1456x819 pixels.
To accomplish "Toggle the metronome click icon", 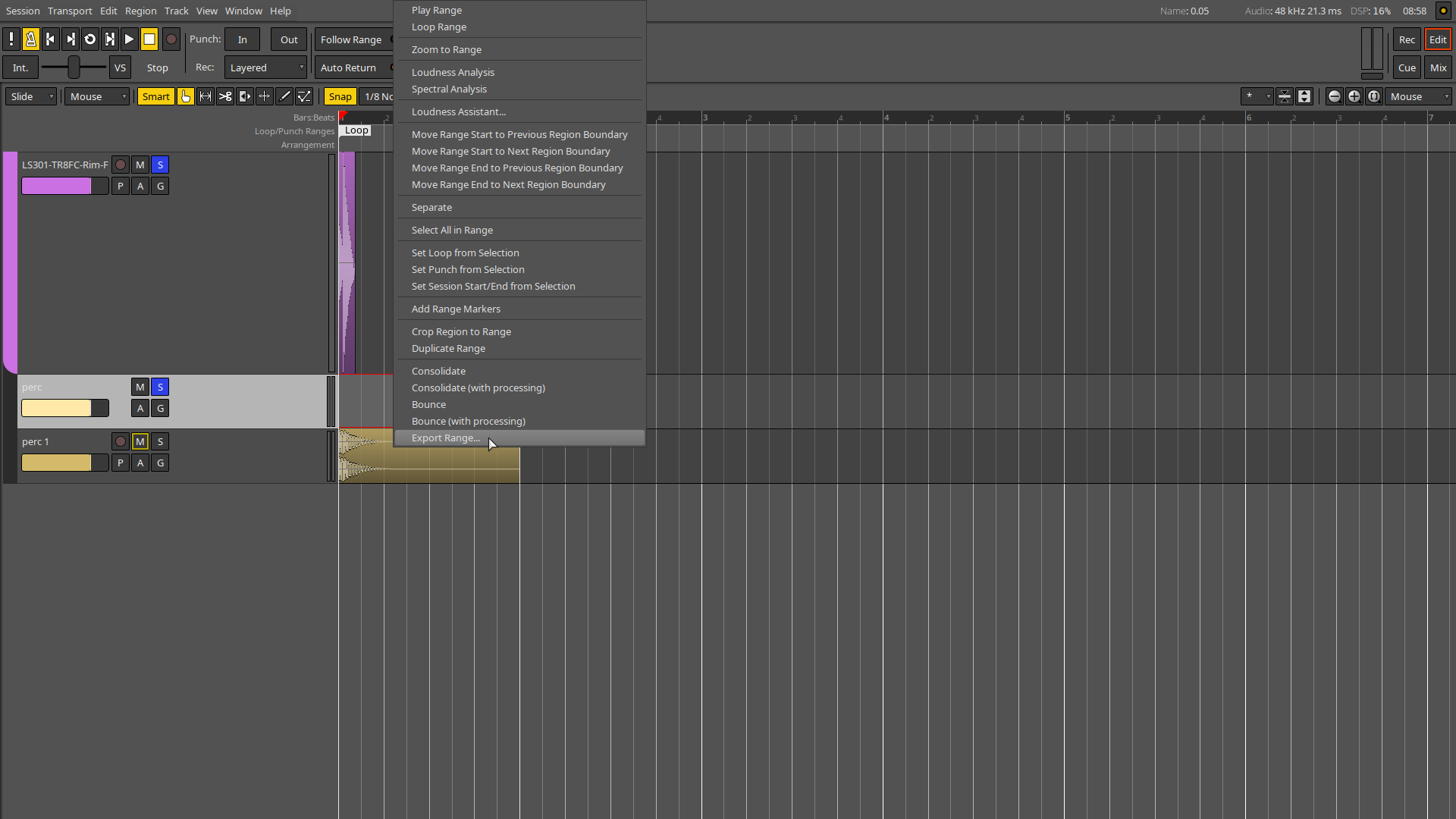I will pos(31,39).
